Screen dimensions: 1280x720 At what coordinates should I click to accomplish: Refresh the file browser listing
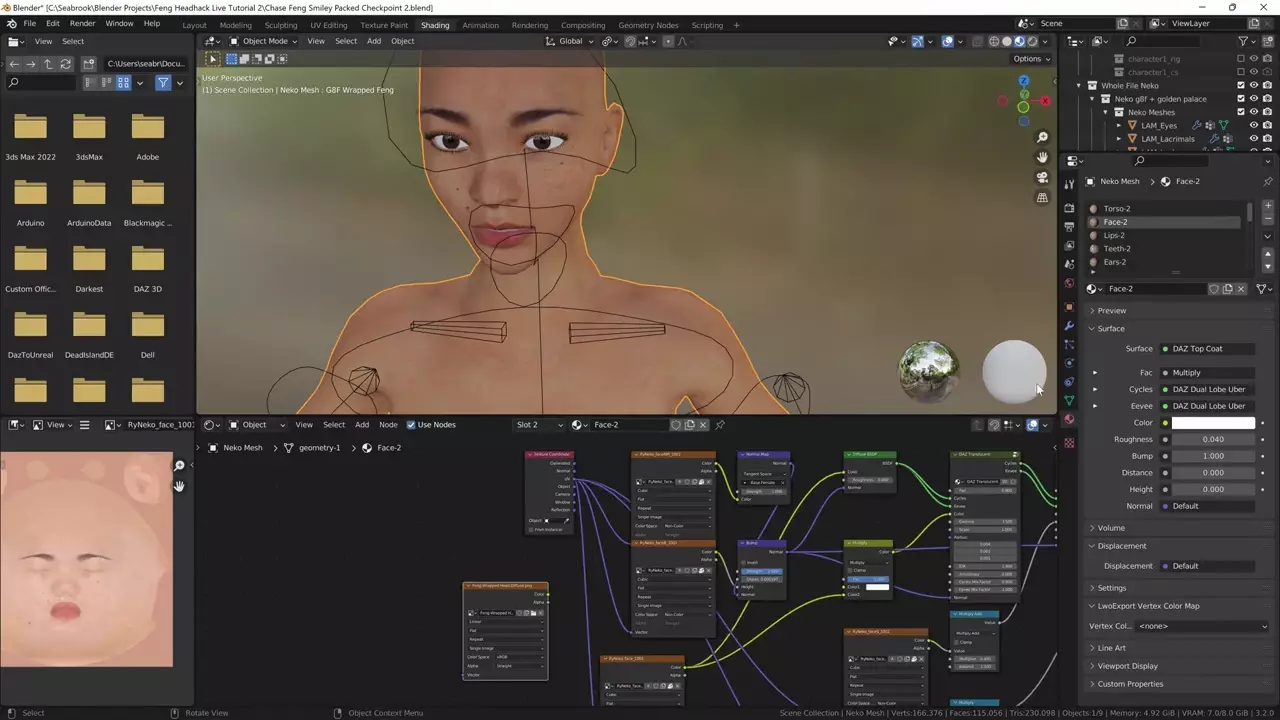pos(66,63)
